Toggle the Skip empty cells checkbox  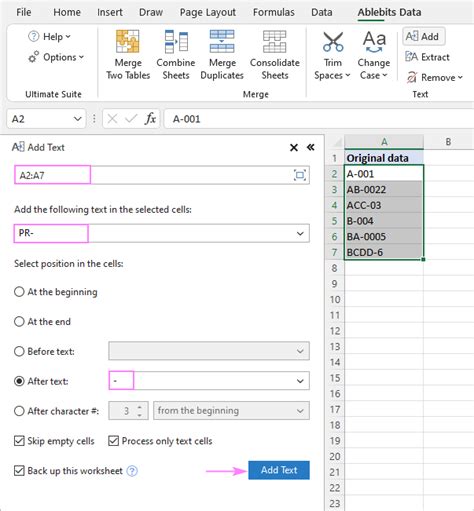click(19, 441)
